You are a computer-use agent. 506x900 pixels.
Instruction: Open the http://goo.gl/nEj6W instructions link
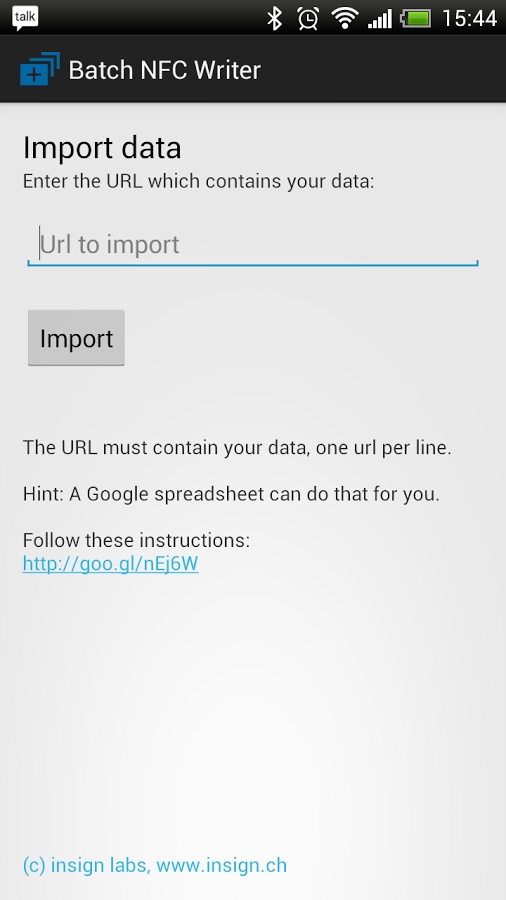point(111,564)
